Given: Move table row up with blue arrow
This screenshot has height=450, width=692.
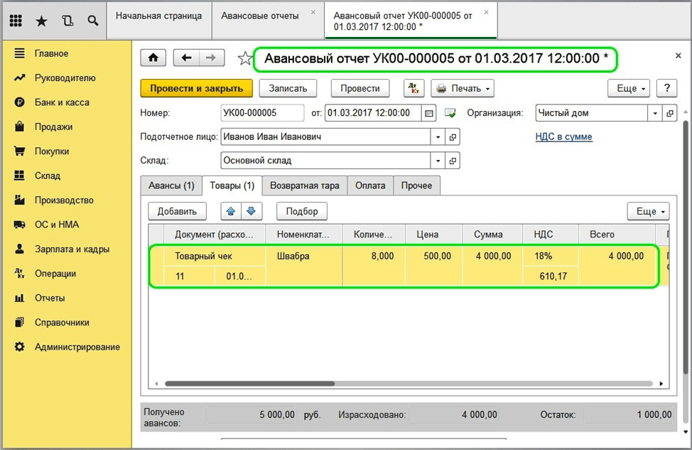Looking at the screenshot, I should [x=231, y=211].
